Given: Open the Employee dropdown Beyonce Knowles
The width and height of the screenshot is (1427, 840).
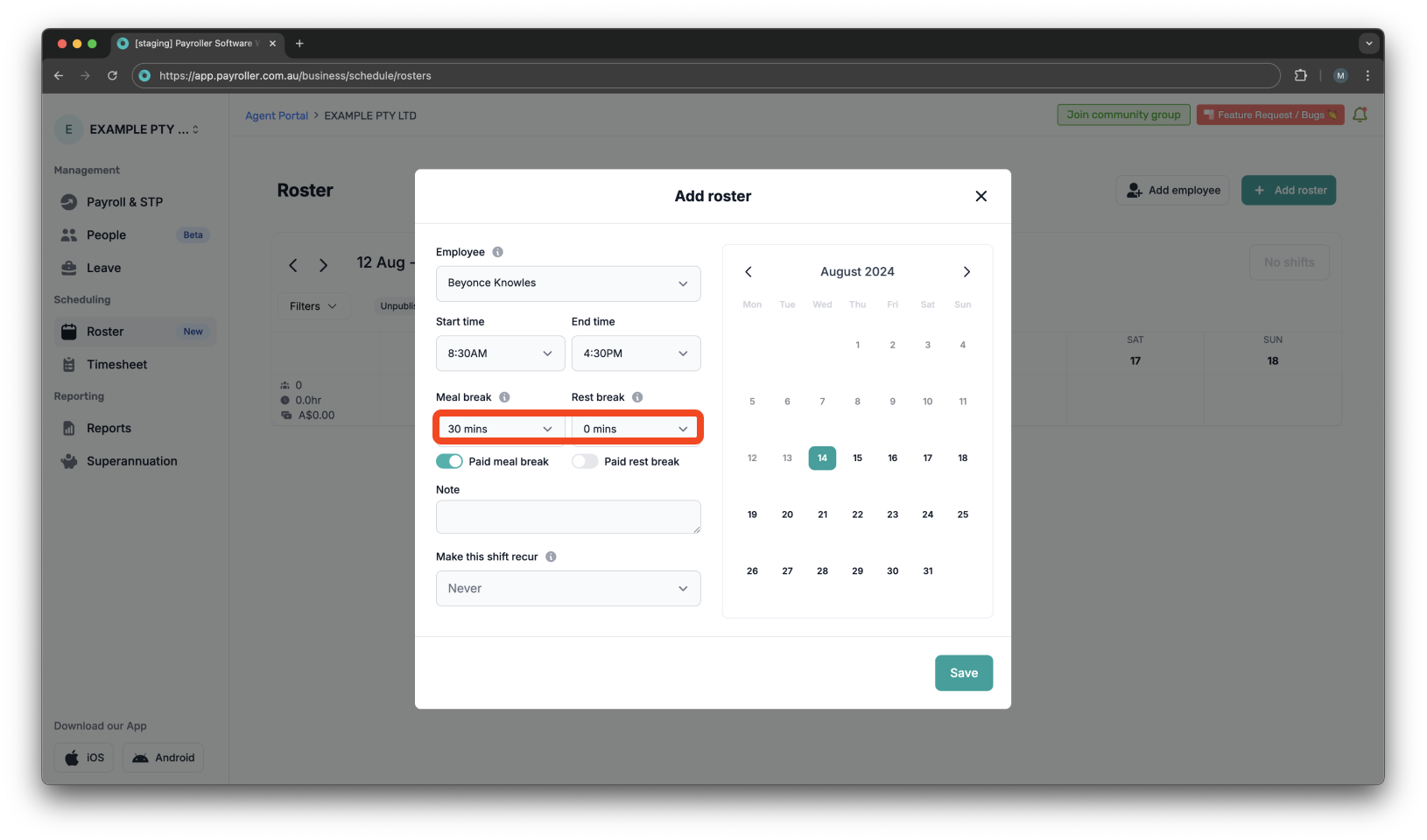Looking at the screenshot, I should click(x=568, y=283).
